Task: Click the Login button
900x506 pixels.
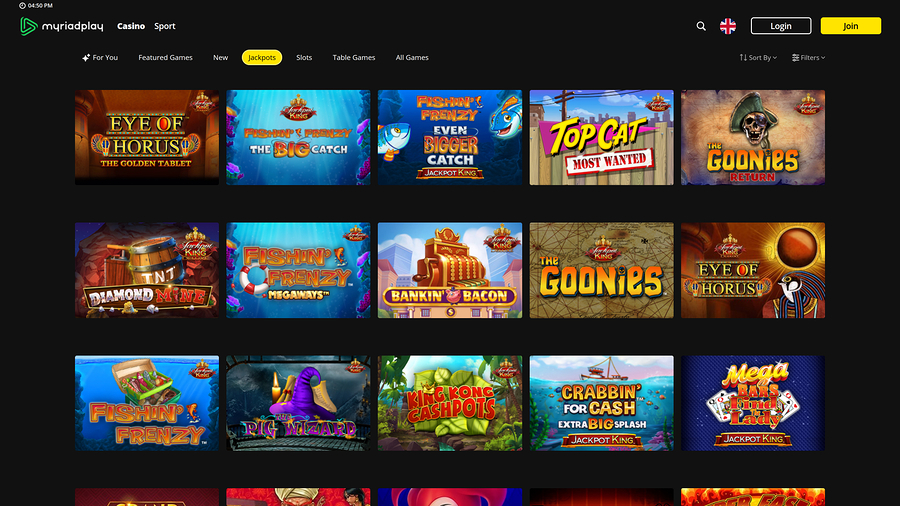Action: point(781,26)
